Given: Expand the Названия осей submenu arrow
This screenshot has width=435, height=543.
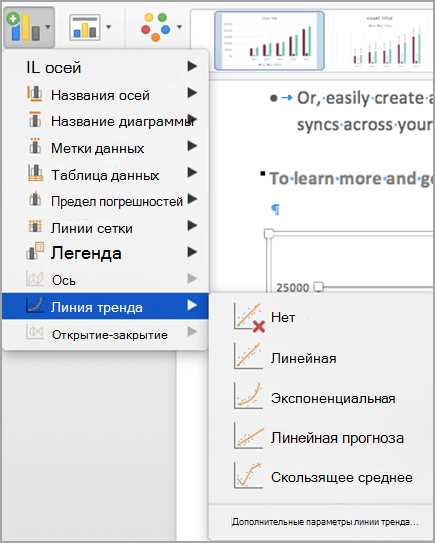Looking at the screenshot, I should [x=192, y=93].
